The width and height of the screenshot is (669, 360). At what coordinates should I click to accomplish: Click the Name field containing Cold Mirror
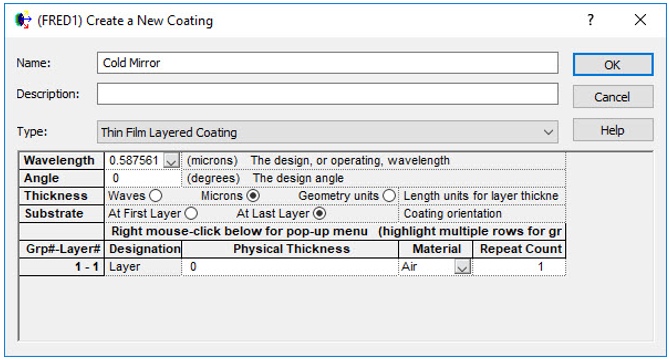tap(328, 63)
